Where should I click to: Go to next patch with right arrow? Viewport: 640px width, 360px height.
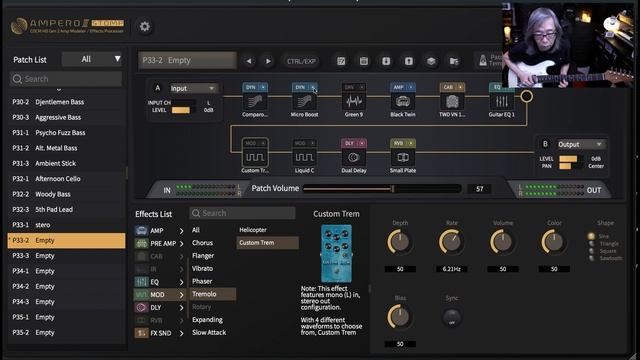click(268, 61)
